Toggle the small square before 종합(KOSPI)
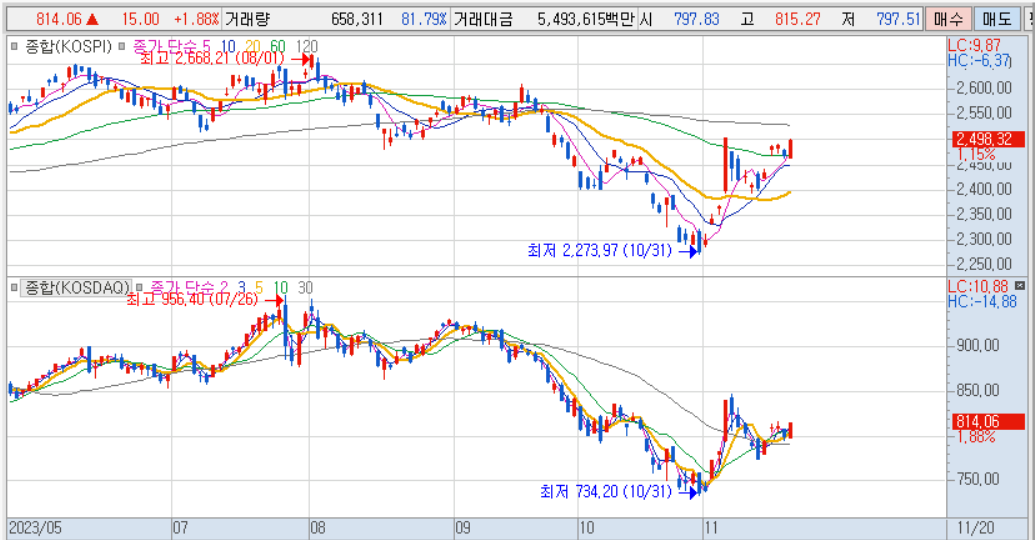1035x540 pixels. [x=15, y=46]
